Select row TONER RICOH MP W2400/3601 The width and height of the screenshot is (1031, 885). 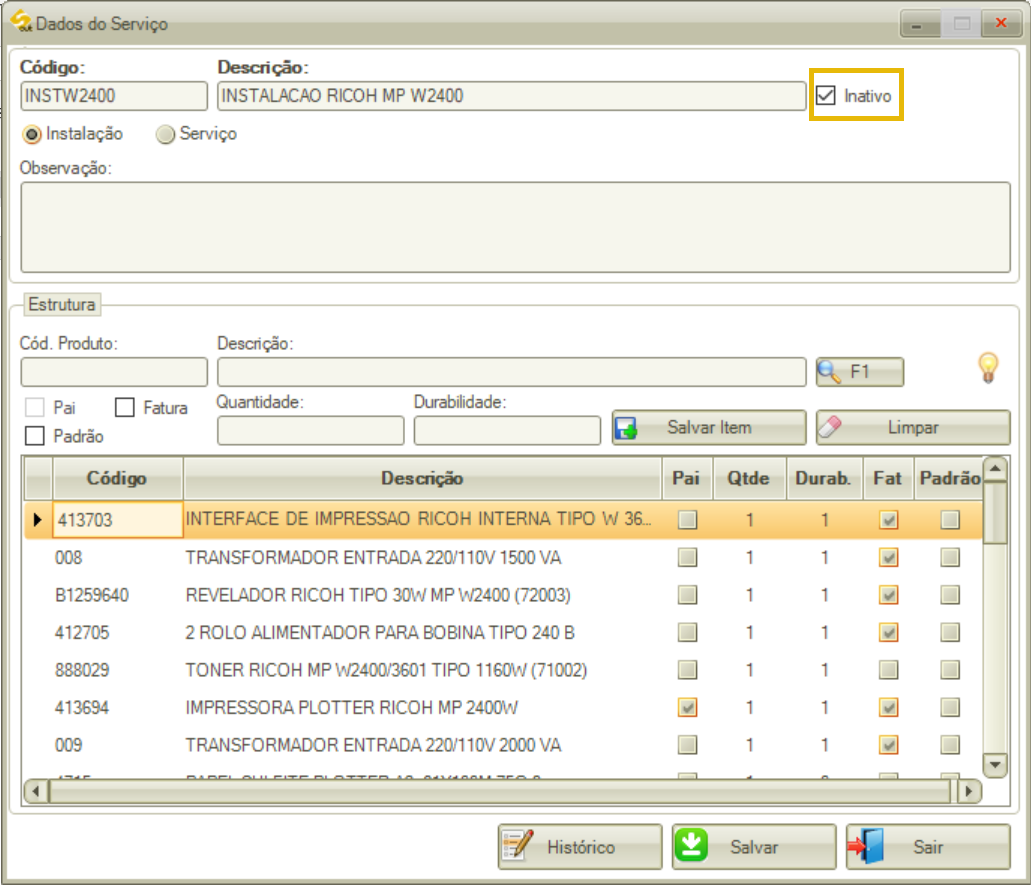pos(504,671)
